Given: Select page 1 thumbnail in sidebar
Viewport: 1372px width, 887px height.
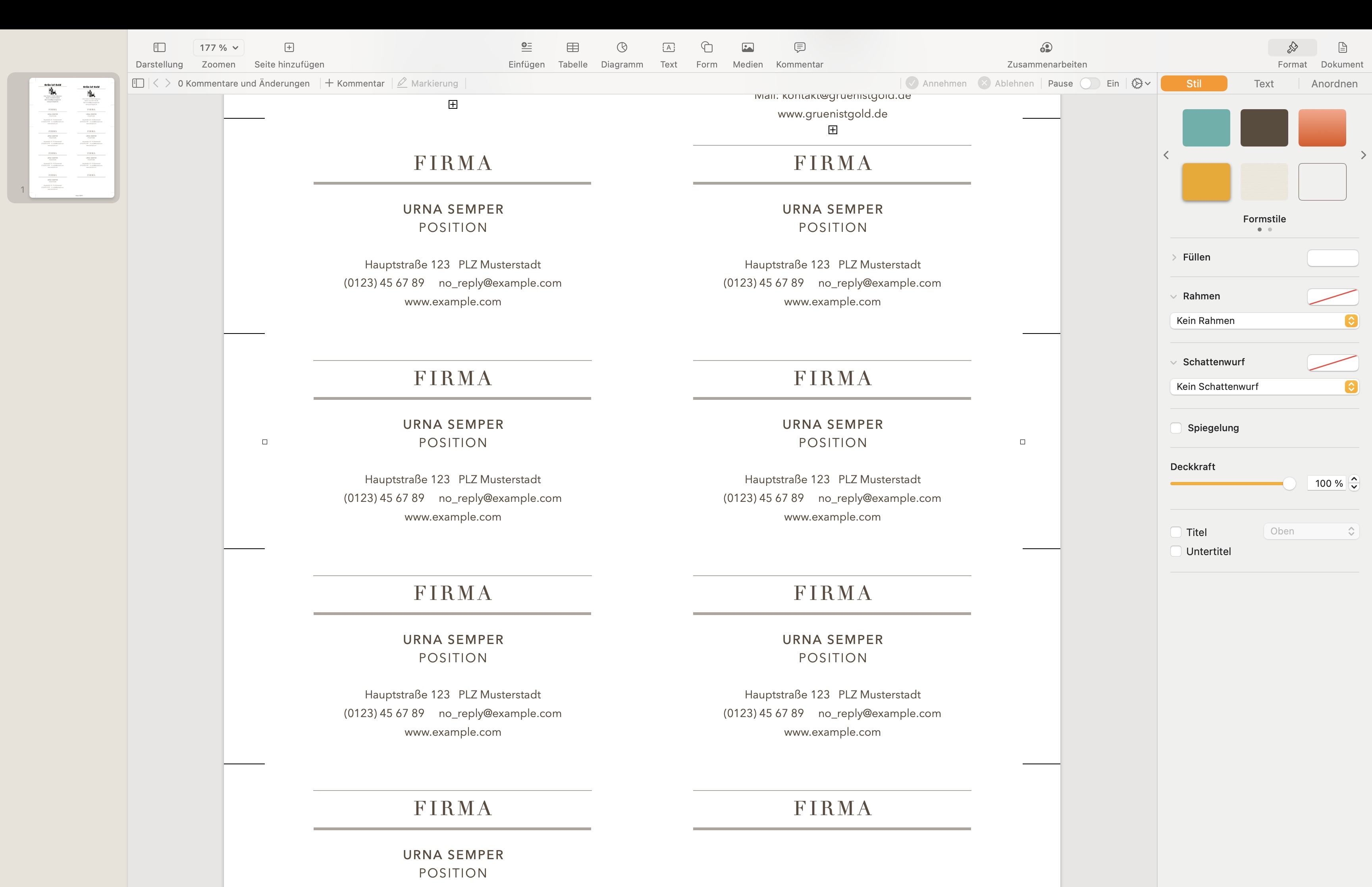Looking at the screenshot, I should (71, 138).
